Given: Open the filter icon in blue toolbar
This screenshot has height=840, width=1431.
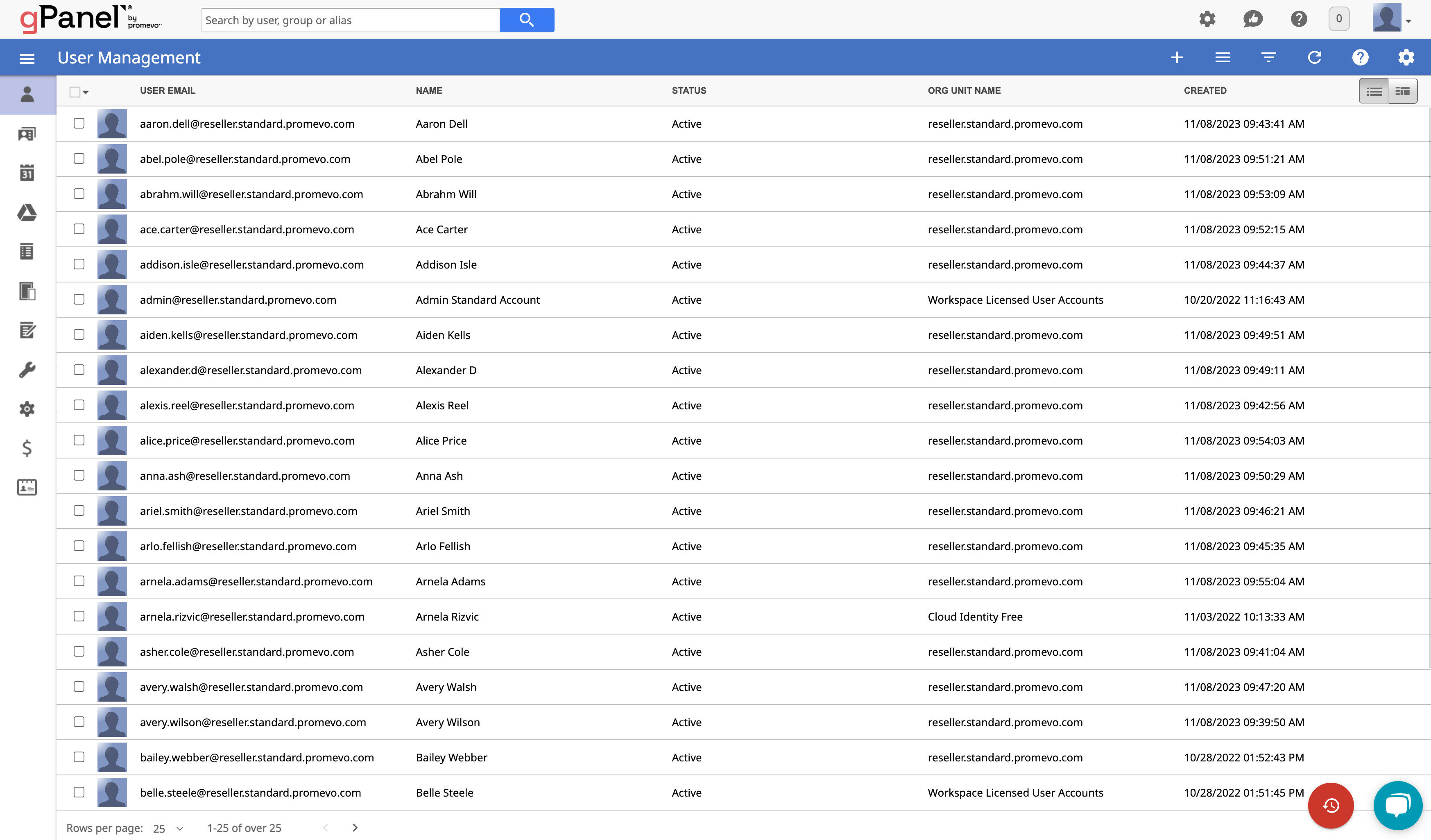Looking at the screenshot, I should (x=1268, y=57).
